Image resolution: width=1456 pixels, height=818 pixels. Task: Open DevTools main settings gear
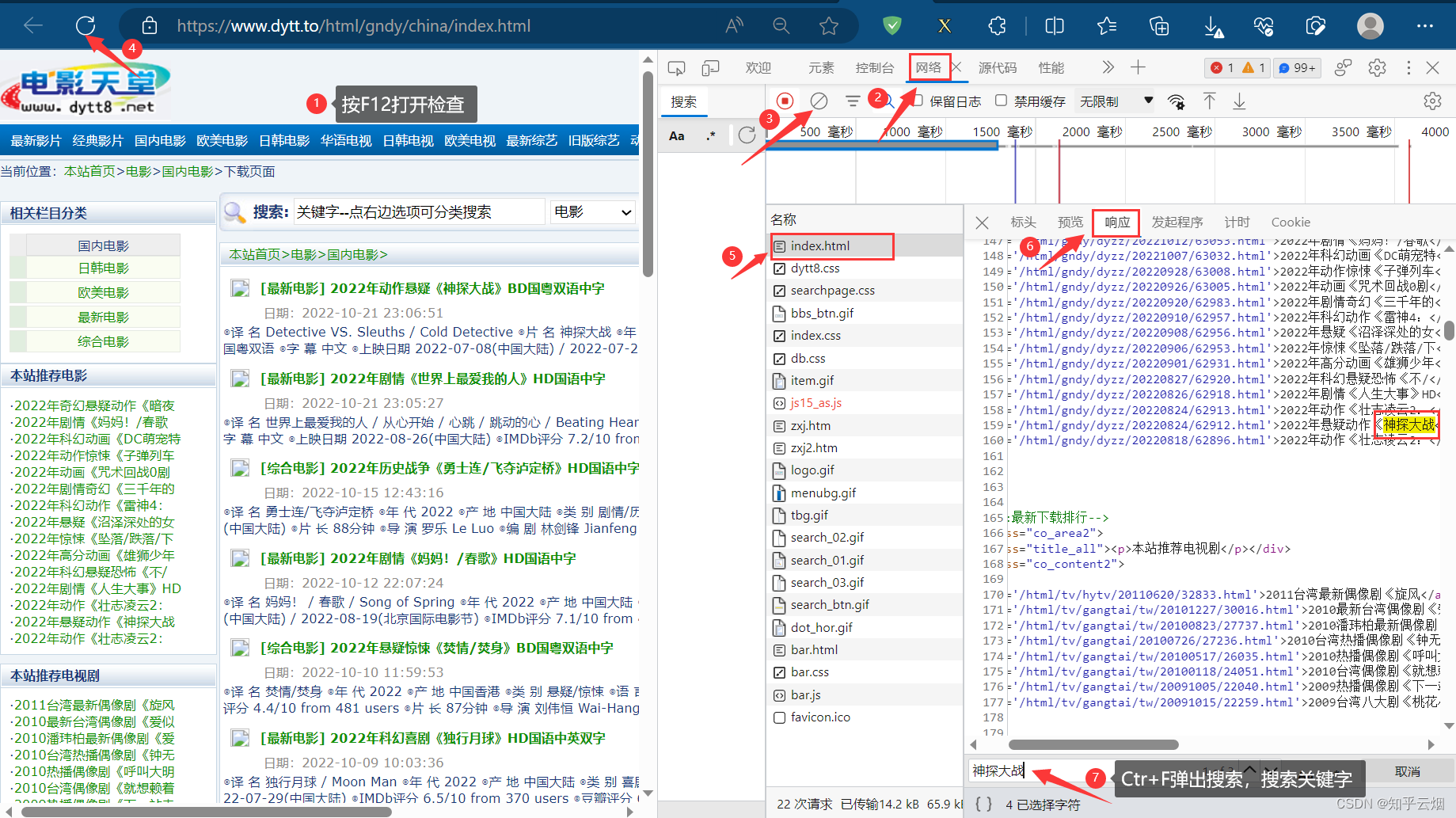coord(1378,68)
